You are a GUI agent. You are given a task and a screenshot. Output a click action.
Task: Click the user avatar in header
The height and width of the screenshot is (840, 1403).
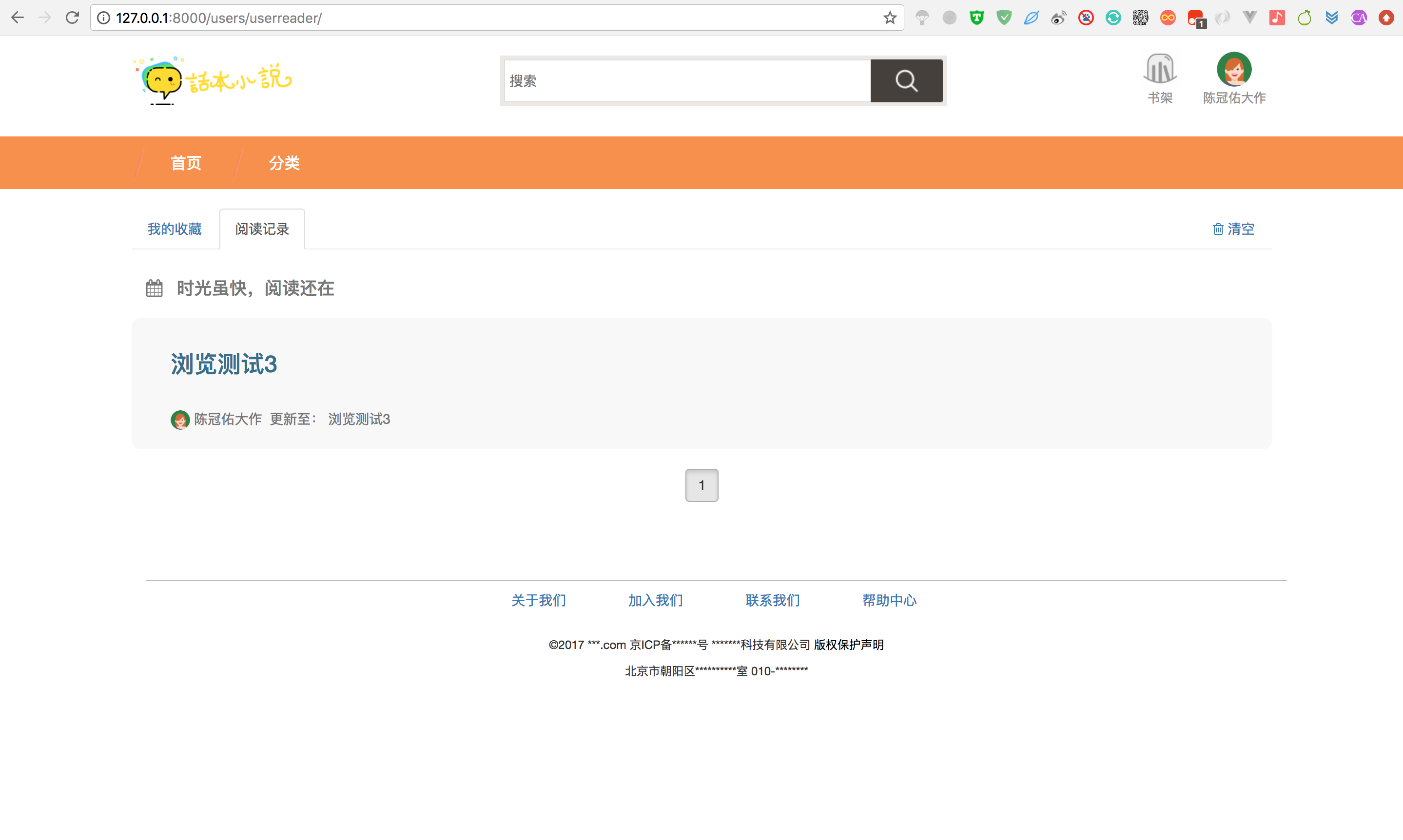1234,69
